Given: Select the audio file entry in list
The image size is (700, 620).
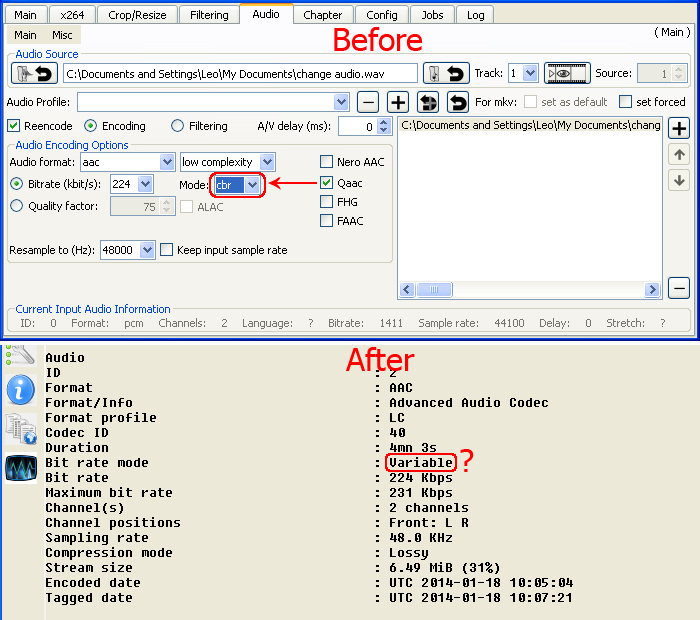Looking at the screenshot, I should pos(530,125).
